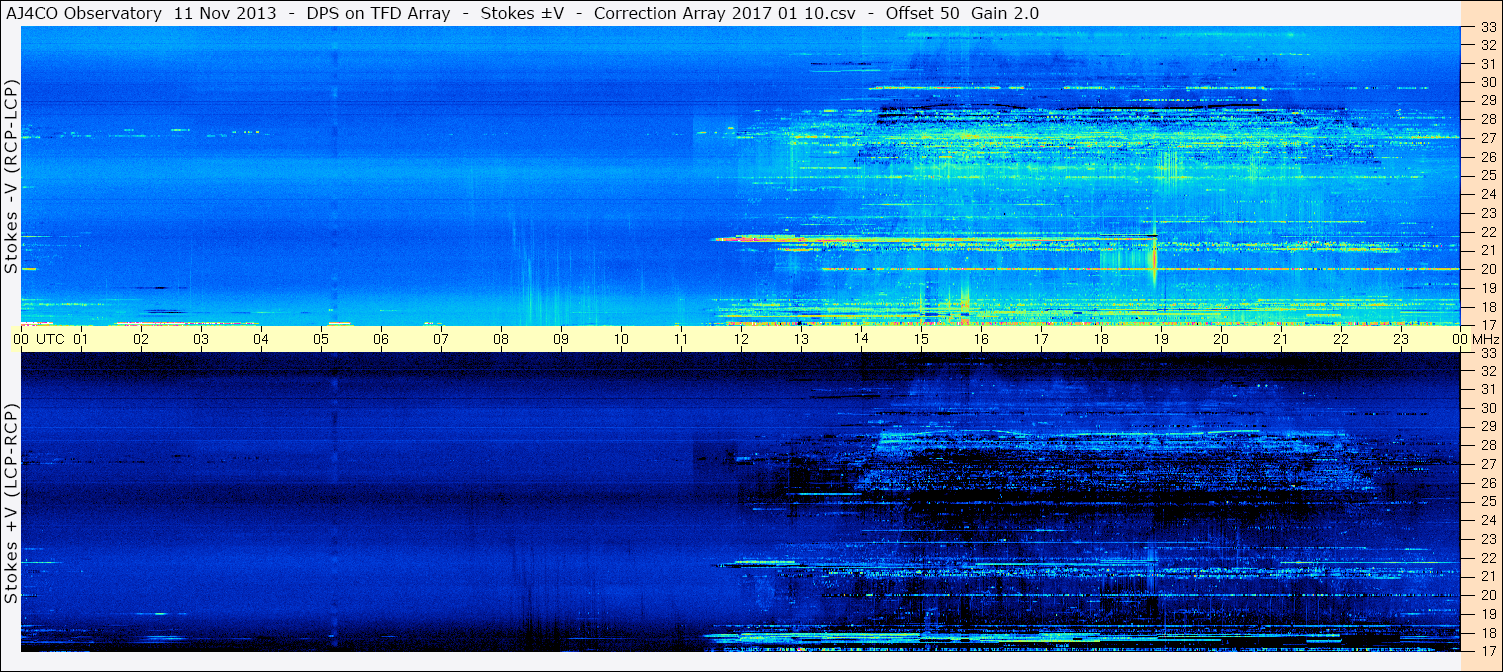Click the 12 hour mark on UTC axis
This screenshot has height=672, width=1503.
point(741,339)
